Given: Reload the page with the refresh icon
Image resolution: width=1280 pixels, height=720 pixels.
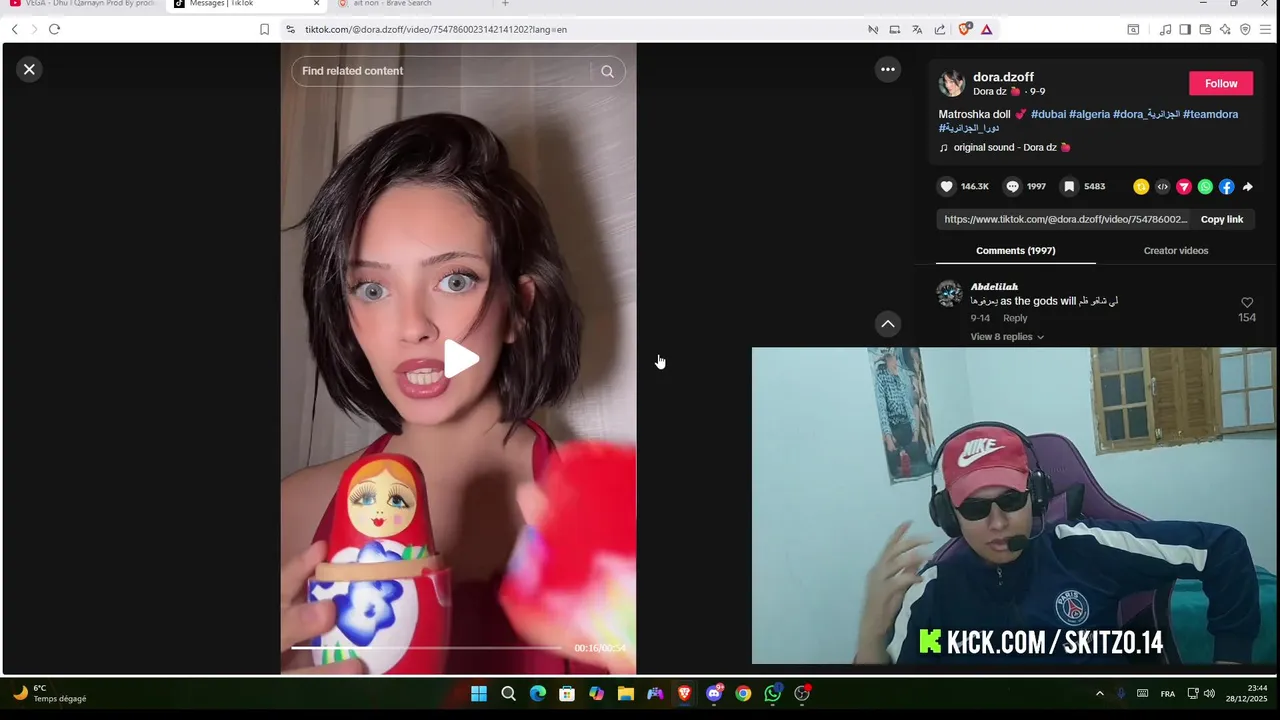Looking at the screenshot, I should point(54,29).
